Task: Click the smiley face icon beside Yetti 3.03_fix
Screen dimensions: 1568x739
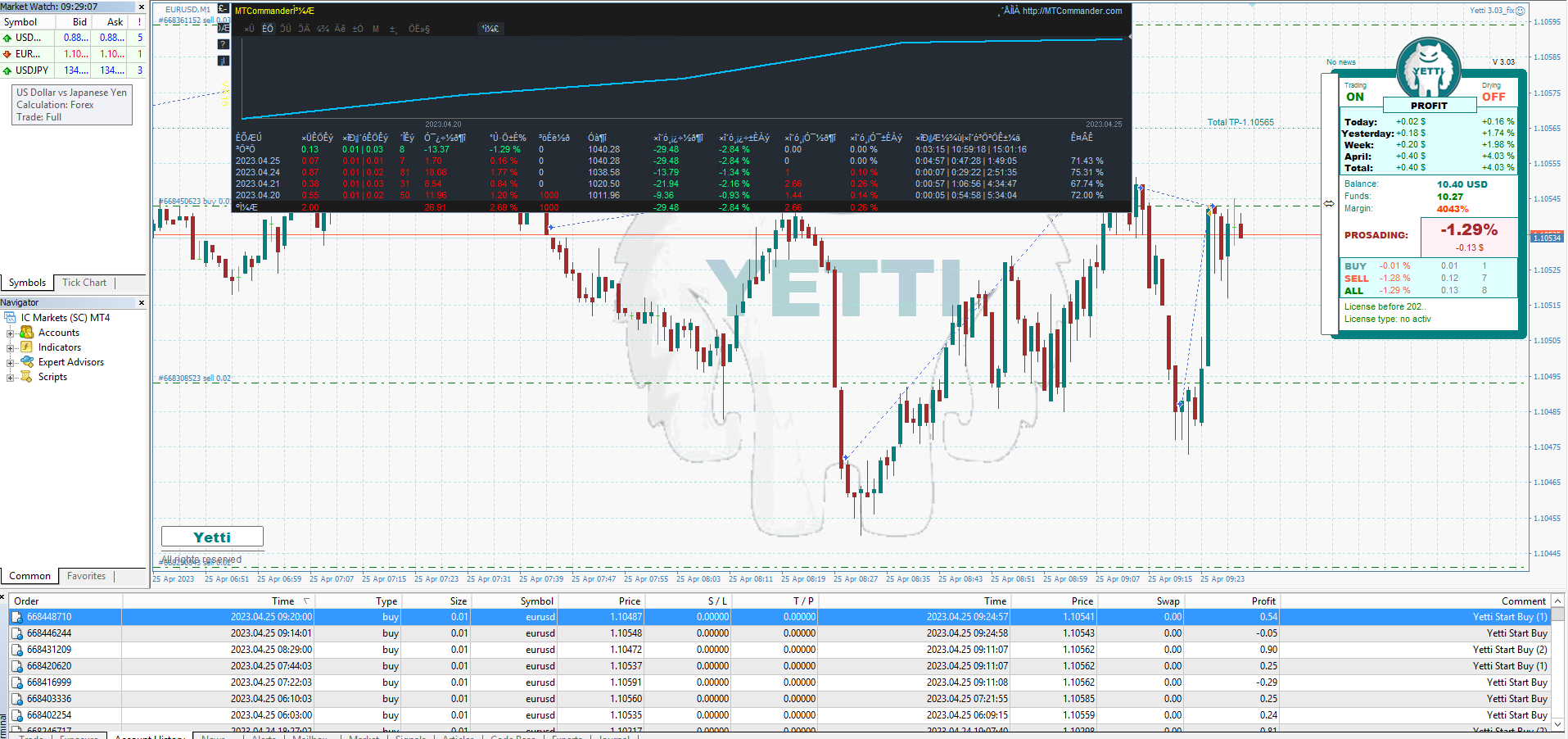Action: [x=1520, y=11]
